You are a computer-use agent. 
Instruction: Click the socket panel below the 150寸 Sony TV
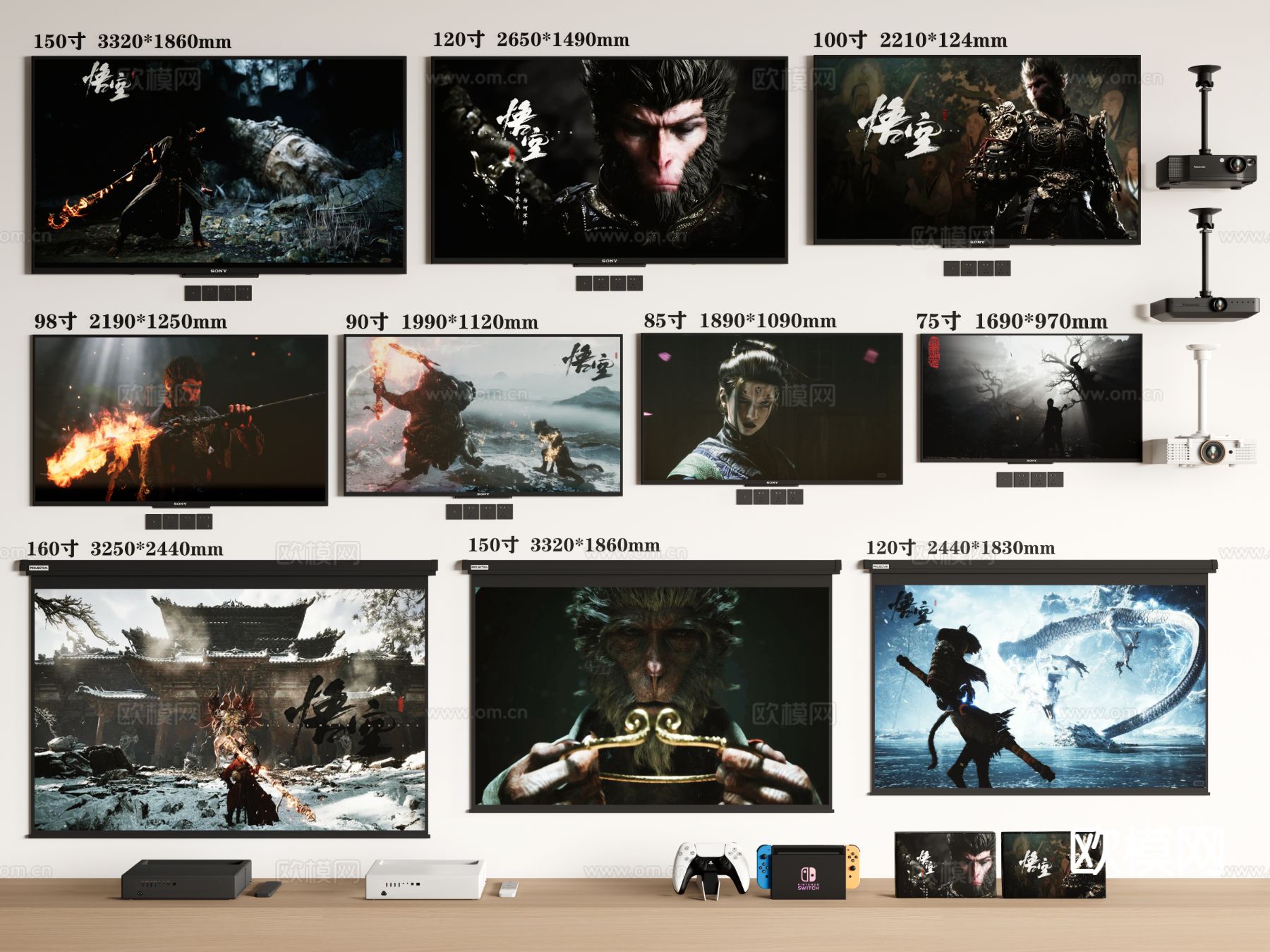click(x=218, y=293)
